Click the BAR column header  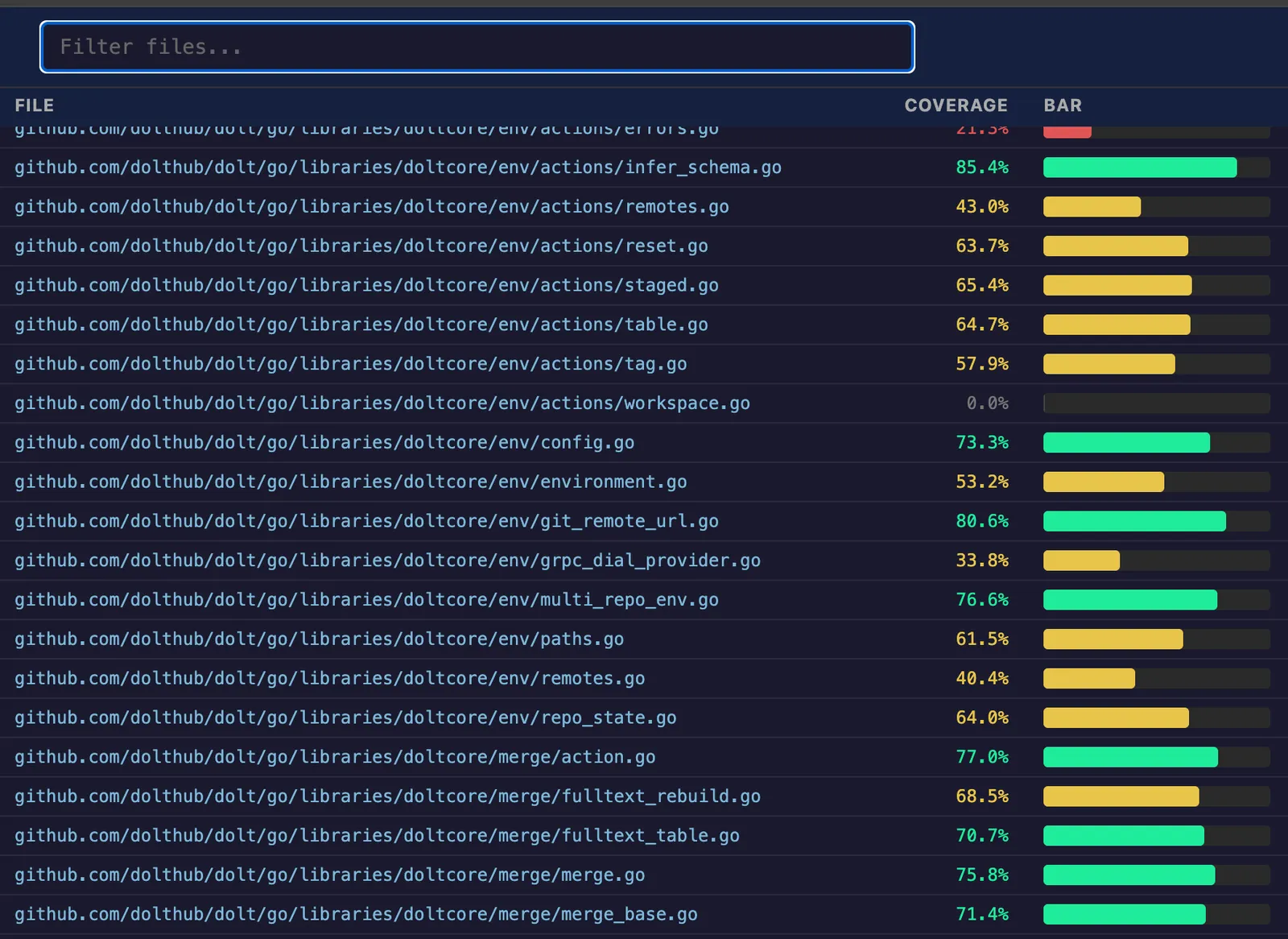point(1063,105)
